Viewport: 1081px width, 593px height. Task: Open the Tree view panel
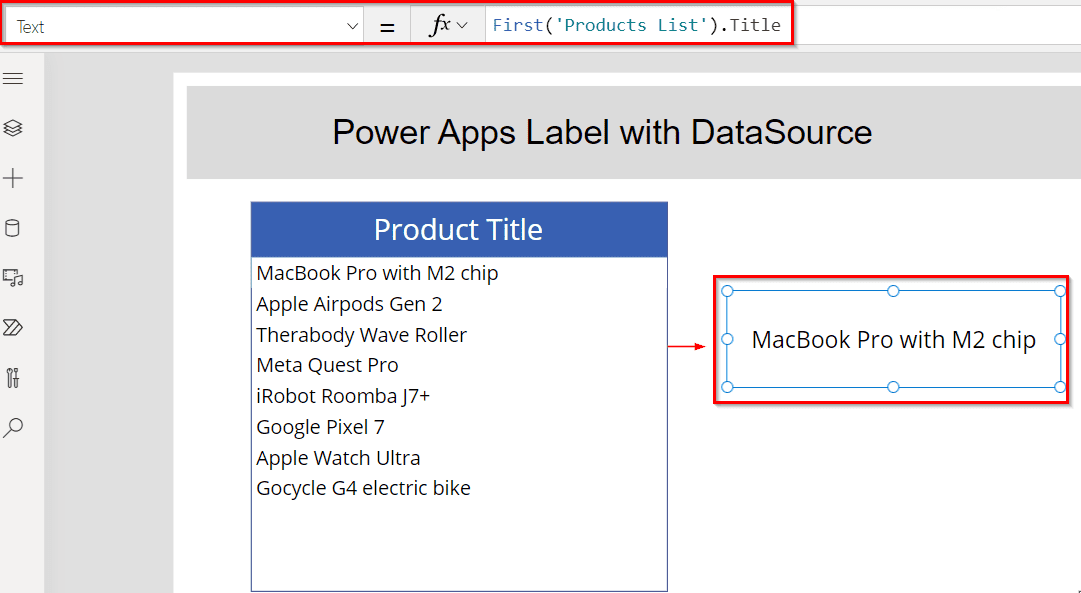[x=14, y=128]
